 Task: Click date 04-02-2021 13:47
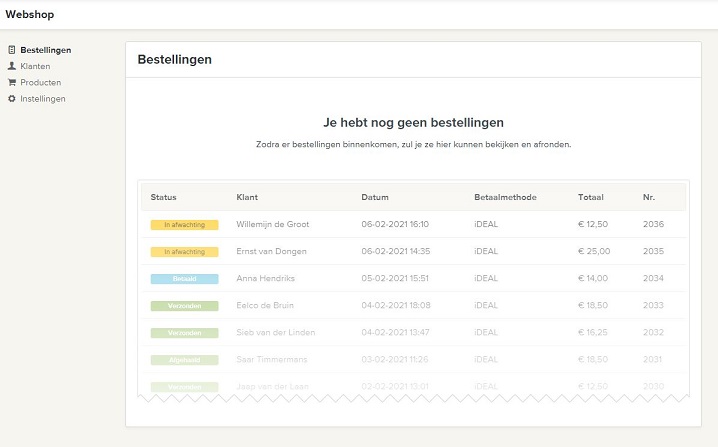pyautogui.click(x=395, y=332)
